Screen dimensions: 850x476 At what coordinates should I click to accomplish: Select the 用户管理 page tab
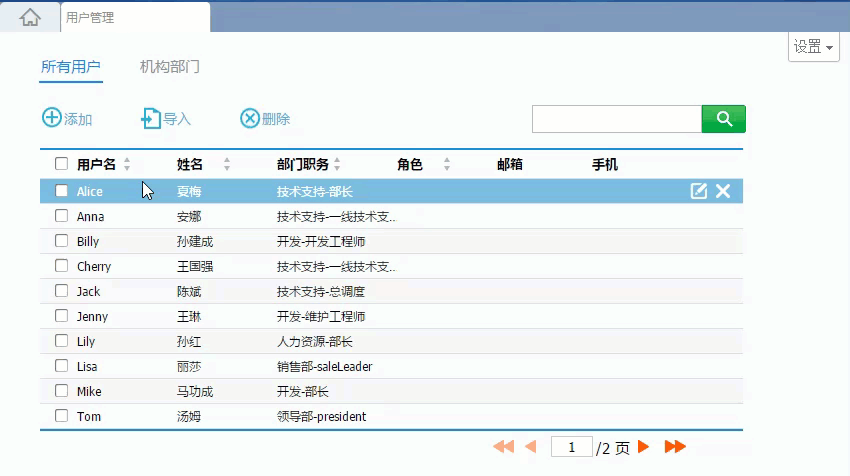pos(135,17)
